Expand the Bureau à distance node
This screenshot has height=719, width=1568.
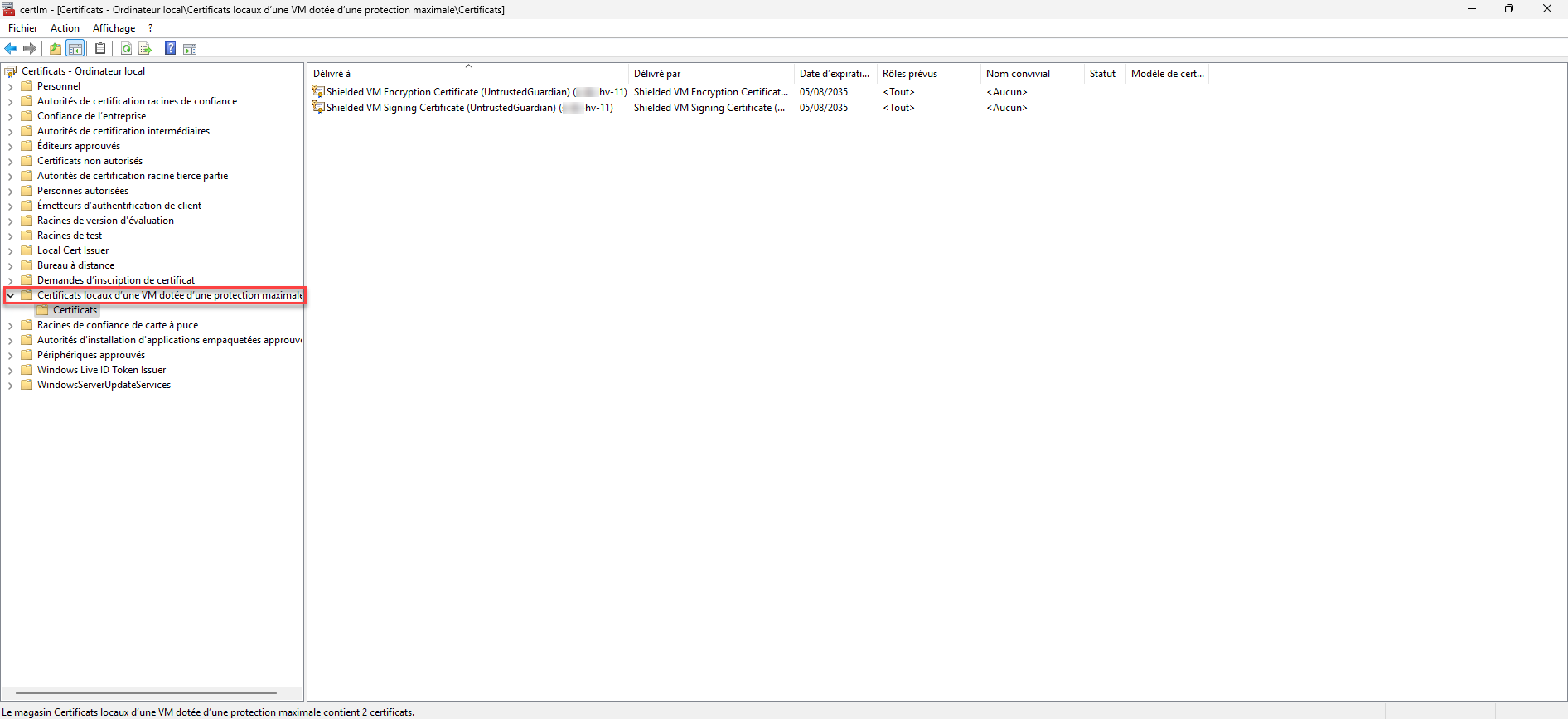[x=10, y=265]
